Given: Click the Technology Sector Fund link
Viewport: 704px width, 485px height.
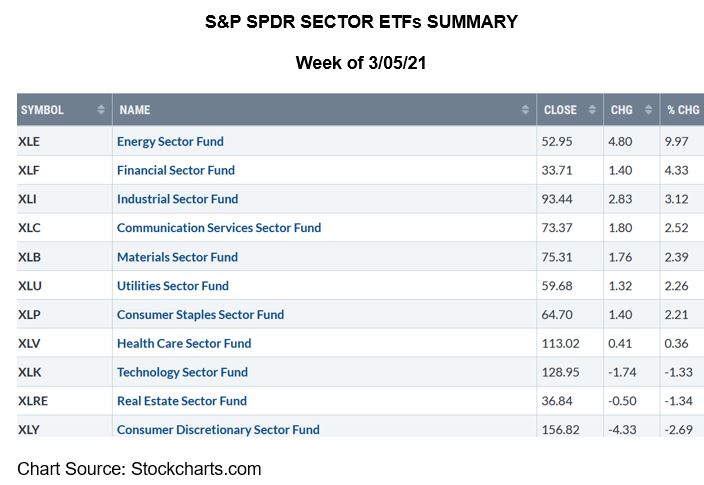Looking at the screenshot, I should [182, 372].
